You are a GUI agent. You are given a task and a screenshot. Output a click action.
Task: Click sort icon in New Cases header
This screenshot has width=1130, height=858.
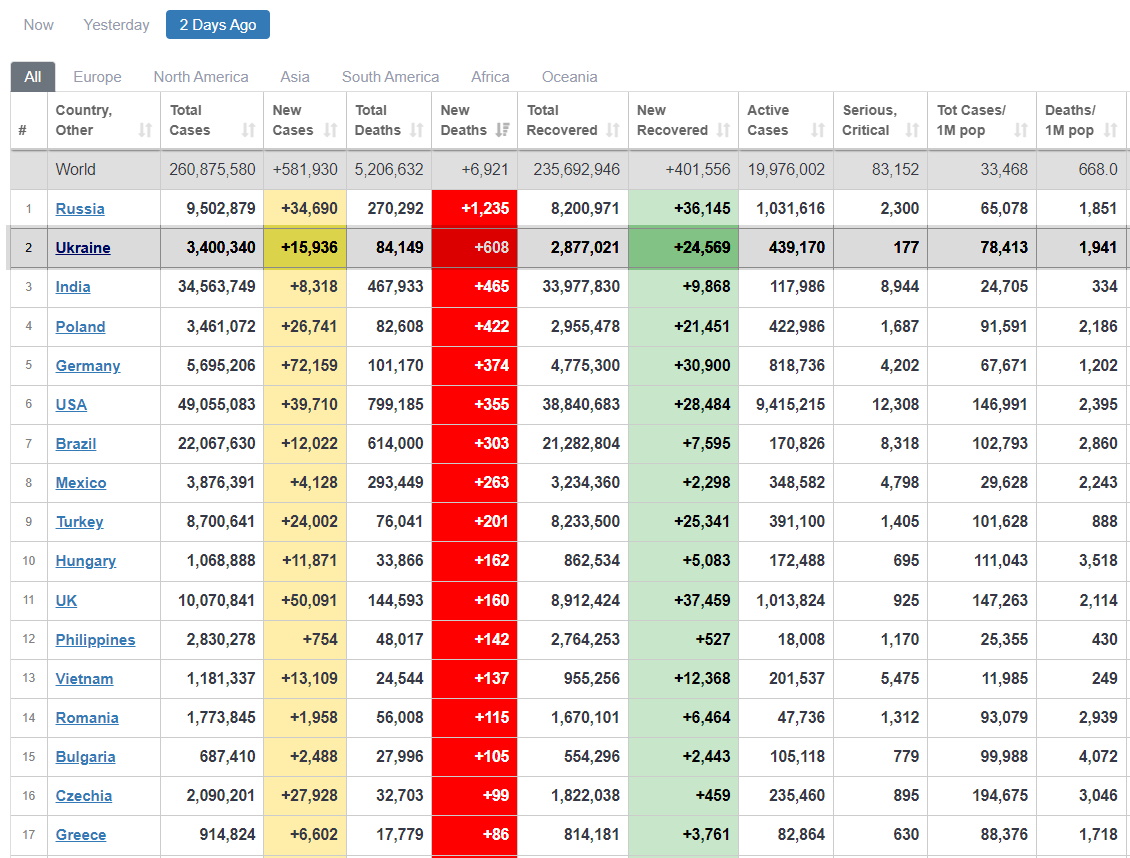pyautogui.click(x=331, y=130)
